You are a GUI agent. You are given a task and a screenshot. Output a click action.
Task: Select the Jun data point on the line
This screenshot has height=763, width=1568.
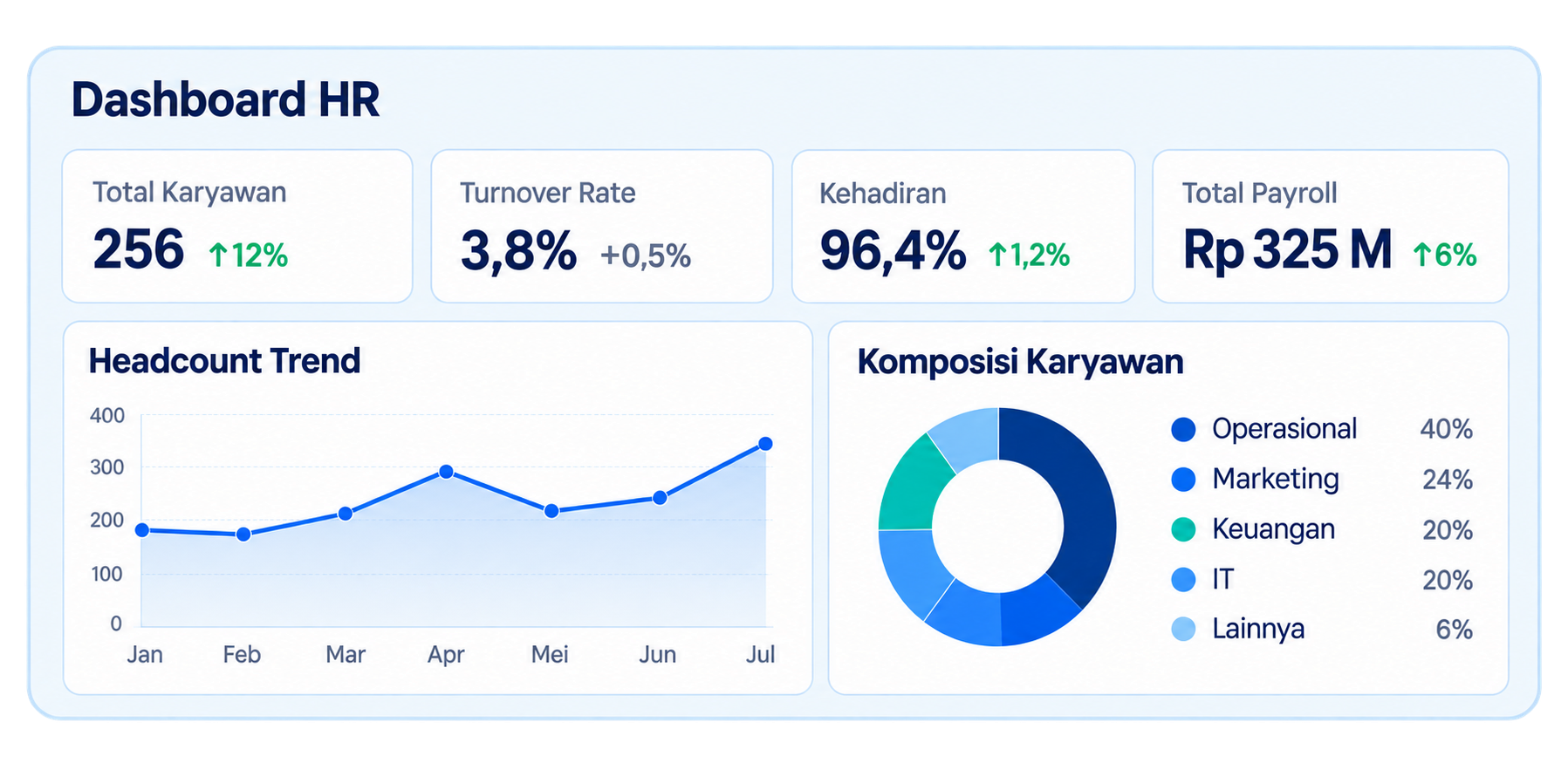pyautogui.click(x=660, y=498)
